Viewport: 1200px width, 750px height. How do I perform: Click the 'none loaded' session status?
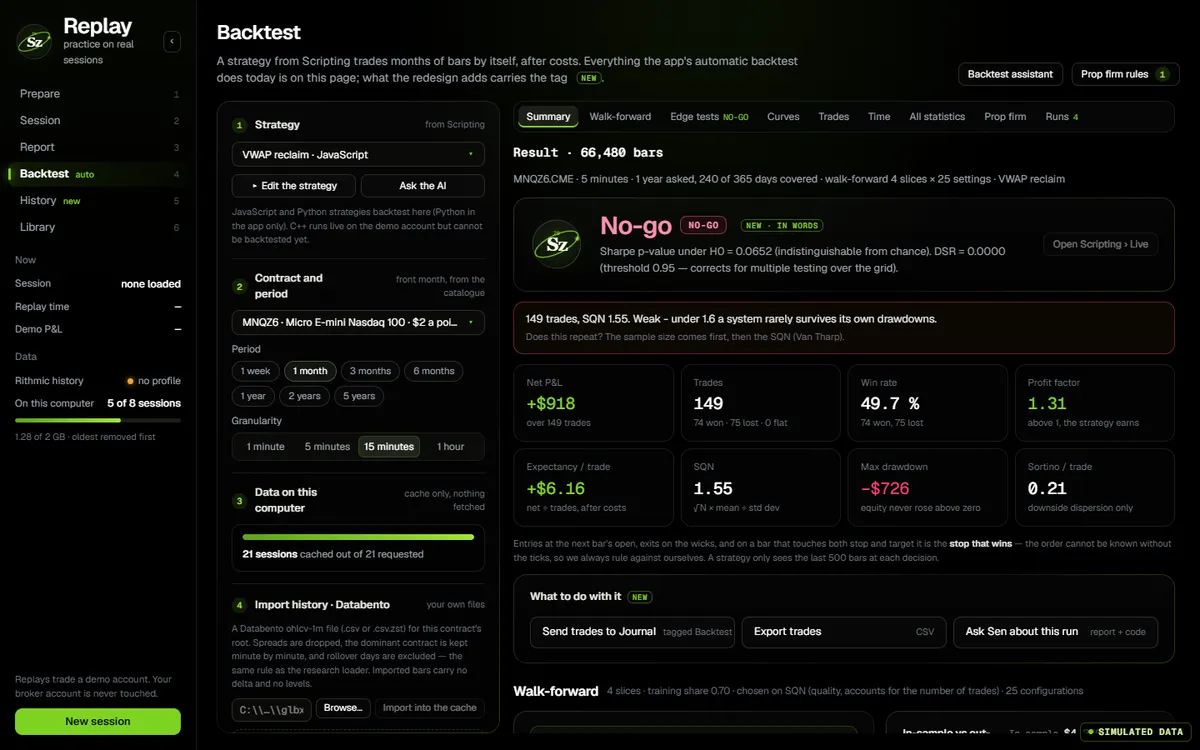point(151,284)
